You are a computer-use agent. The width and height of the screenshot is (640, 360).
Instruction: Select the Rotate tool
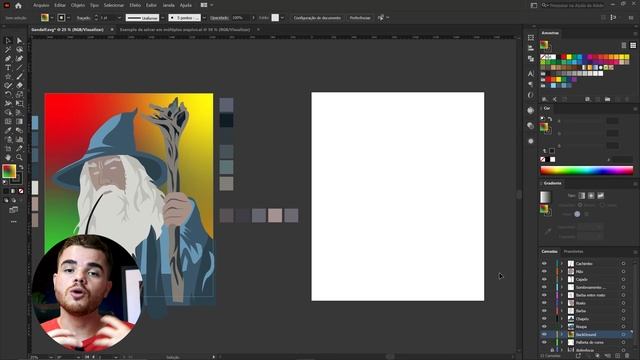pos(8,94)
